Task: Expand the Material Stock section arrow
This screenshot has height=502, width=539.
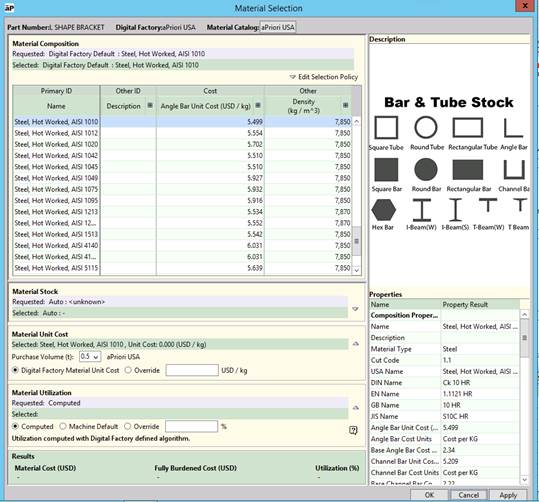Action: click(x=355, y=309)
